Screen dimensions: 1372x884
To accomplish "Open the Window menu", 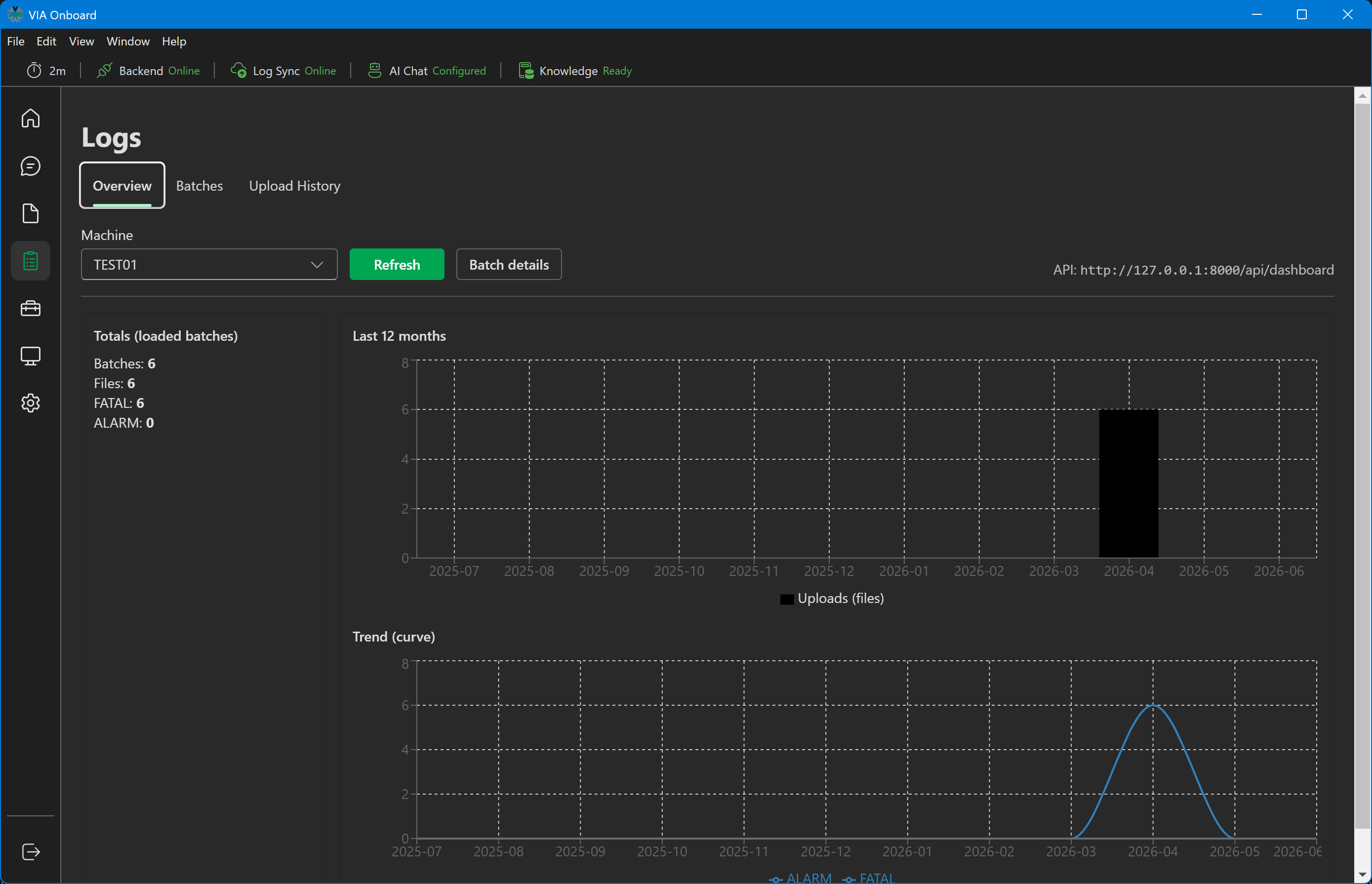I will click(x=128, y=41).
